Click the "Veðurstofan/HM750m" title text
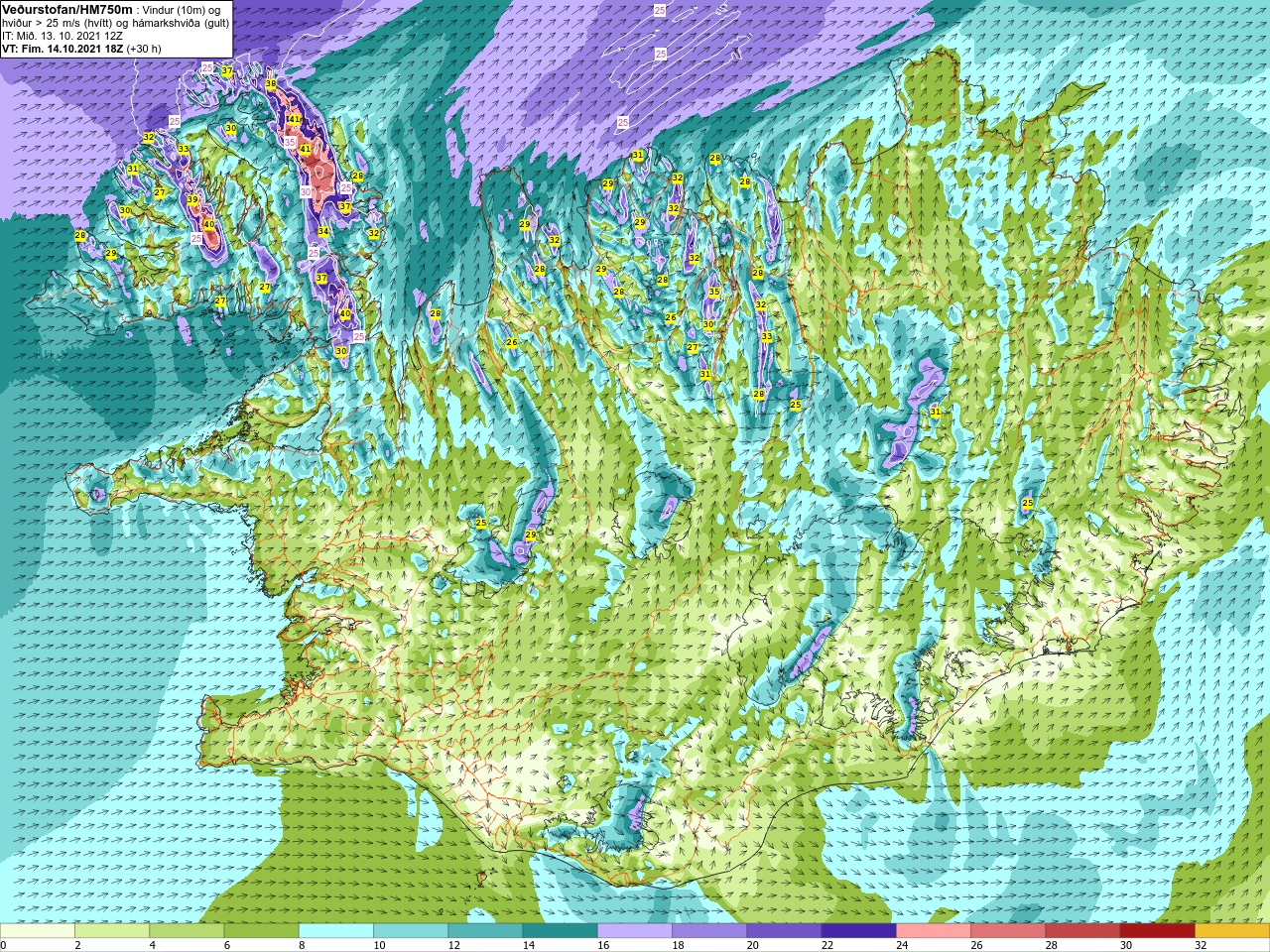 pos(67,9)
